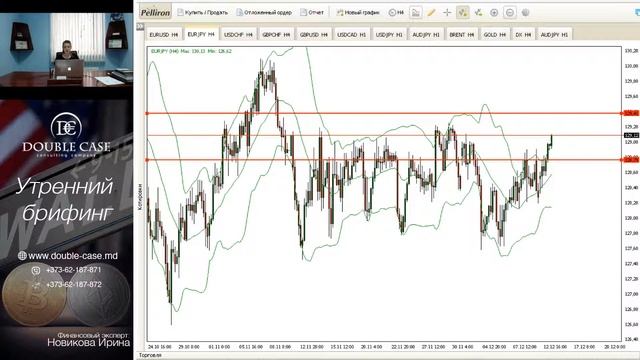Click the globe icon beside the website address
640x360 pixels.
click(x=22, y=256)
